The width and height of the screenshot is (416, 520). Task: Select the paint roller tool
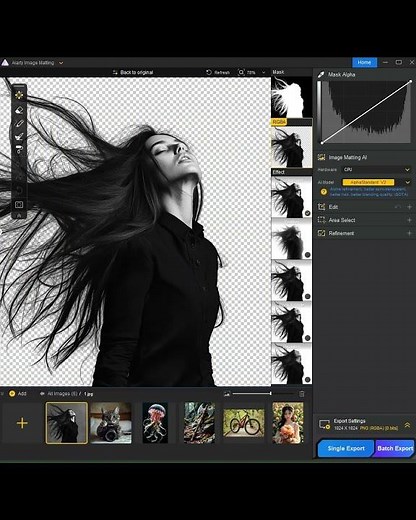(x=19, y=149)
